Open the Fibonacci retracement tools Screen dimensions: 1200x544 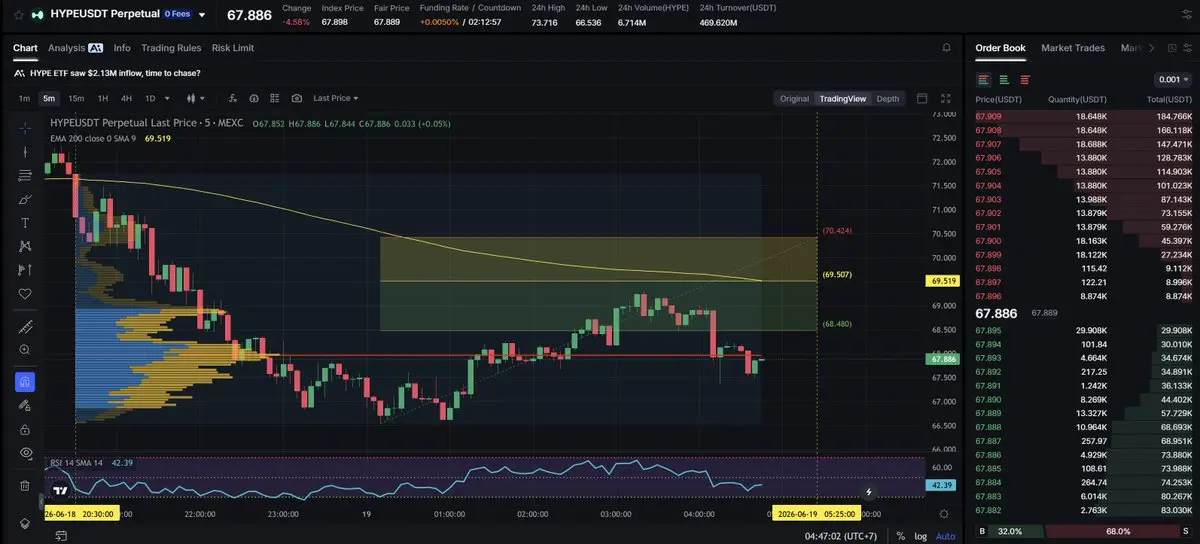[x=25, y=176]
